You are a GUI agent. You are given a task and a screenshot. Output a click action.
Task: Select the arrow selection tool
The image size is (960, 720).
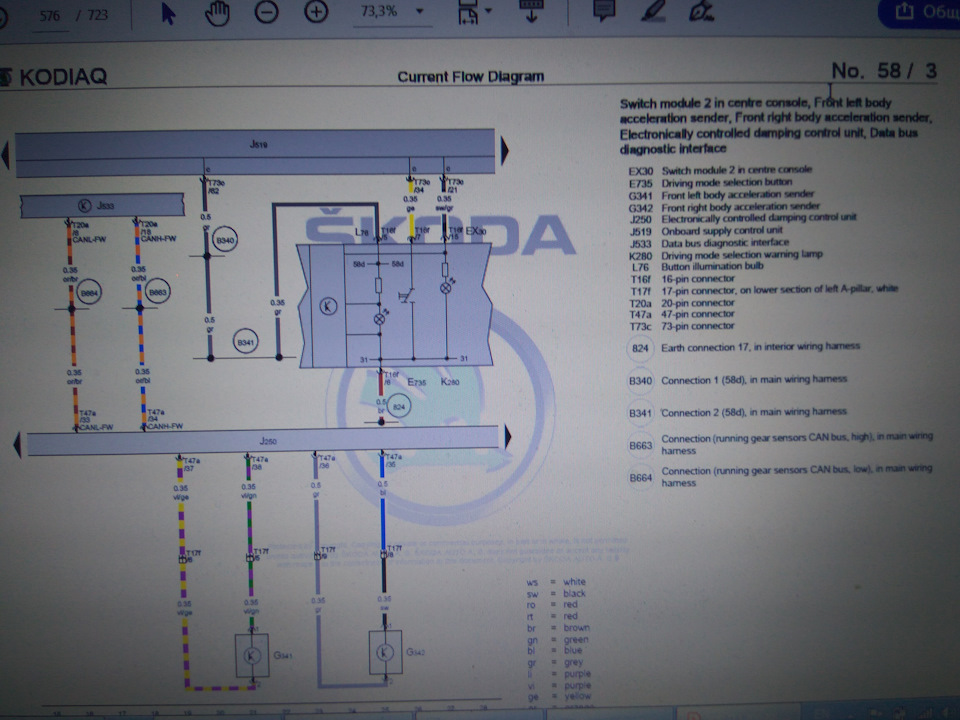point(168,13)
